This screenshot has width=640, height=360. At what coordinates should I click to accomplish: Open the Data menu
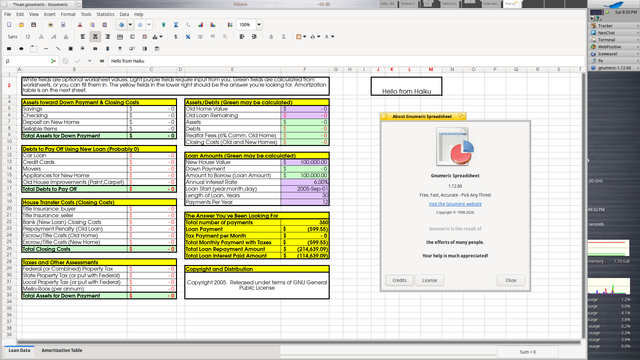124,14
